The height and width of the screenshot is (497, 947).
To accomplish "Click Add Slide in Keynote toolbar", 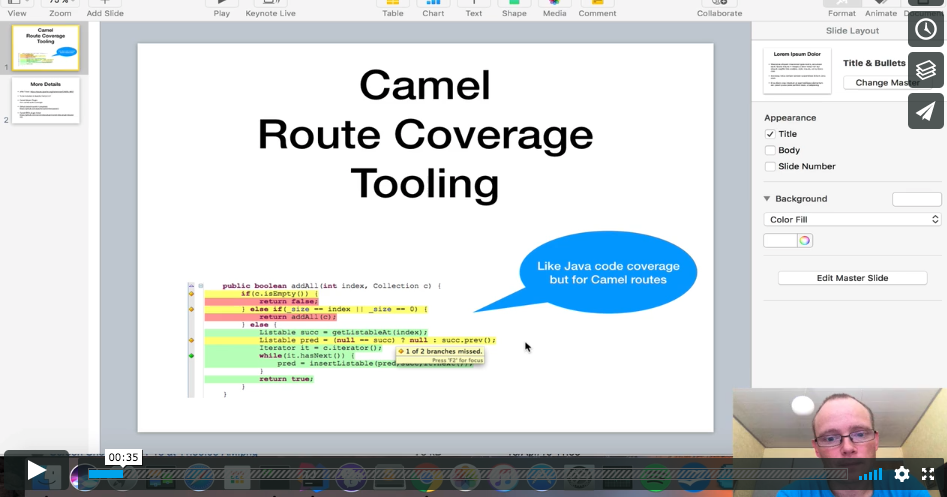I will click(x=104, y=8).
